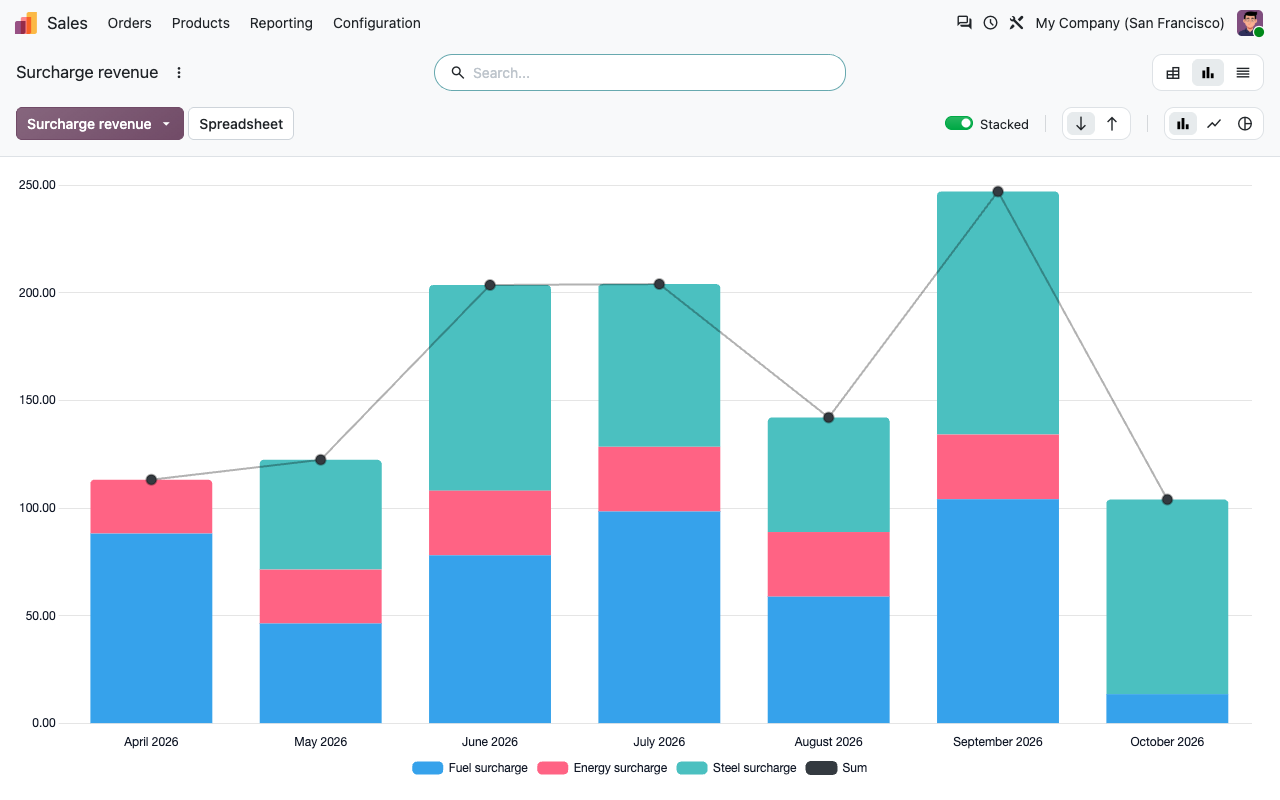The height and width of the screenshot is (800, 1280).
Task: Focus the Search input field
Action: pos(640,73)
